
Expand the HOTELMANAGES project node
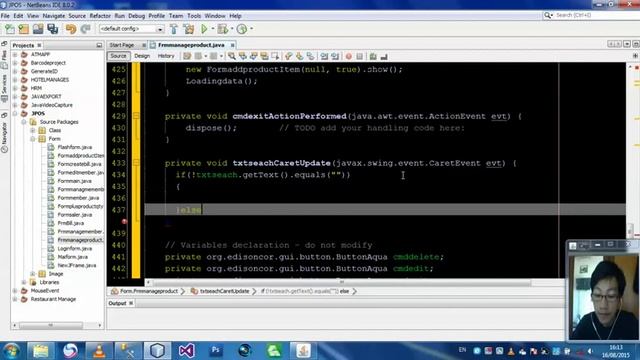[x=15, y=80]
